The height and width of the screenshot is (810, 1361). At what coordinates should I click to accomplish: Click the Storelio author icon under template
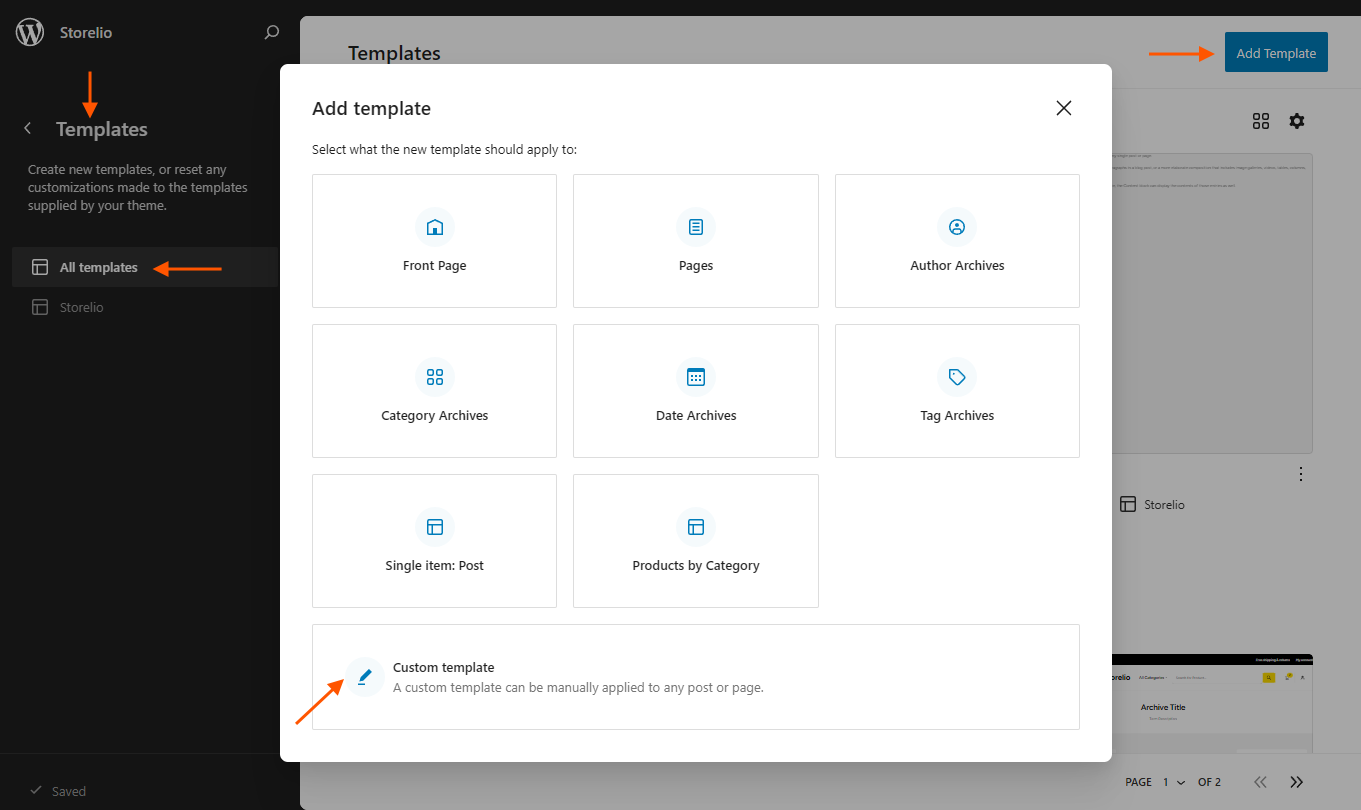pos(1128,505)
